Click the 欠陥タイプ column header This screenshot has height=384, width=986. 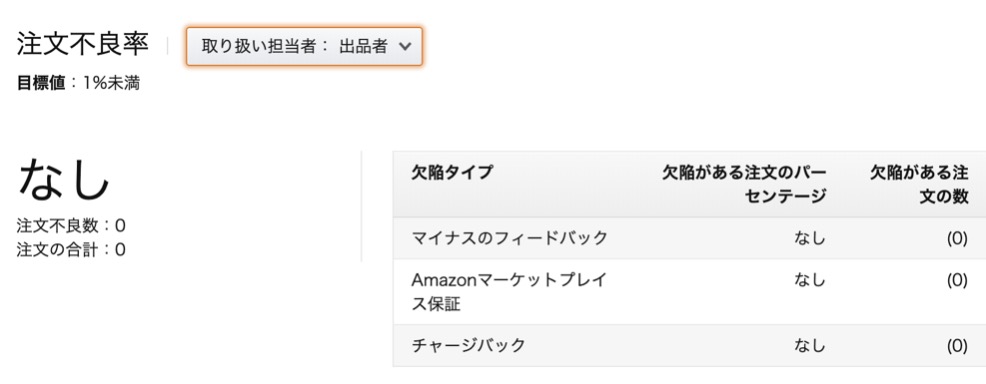pos(452,172)
